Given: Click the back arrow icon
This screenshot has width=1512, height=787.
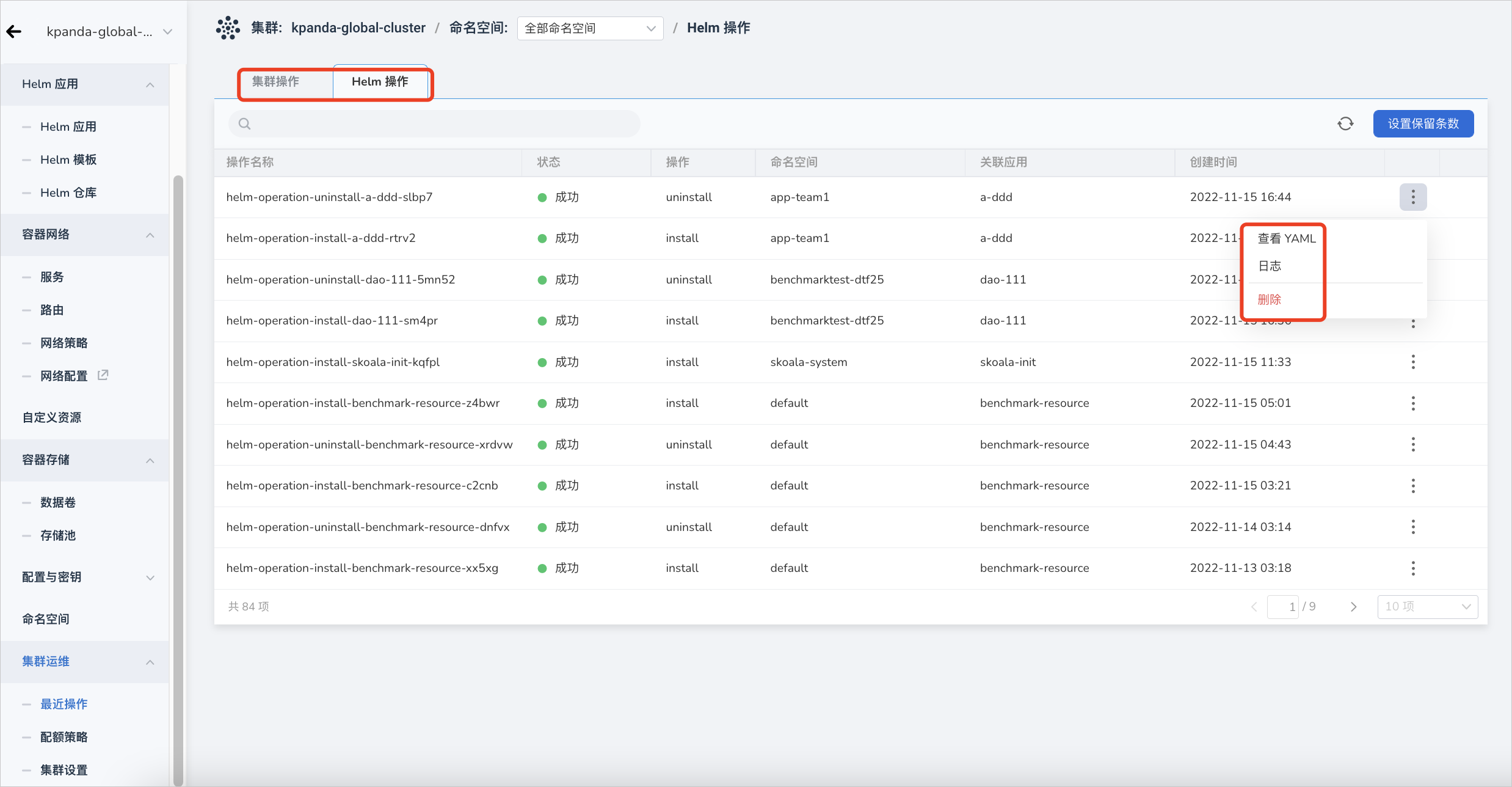Looking at the screenshot, I should tap(14, 32).
